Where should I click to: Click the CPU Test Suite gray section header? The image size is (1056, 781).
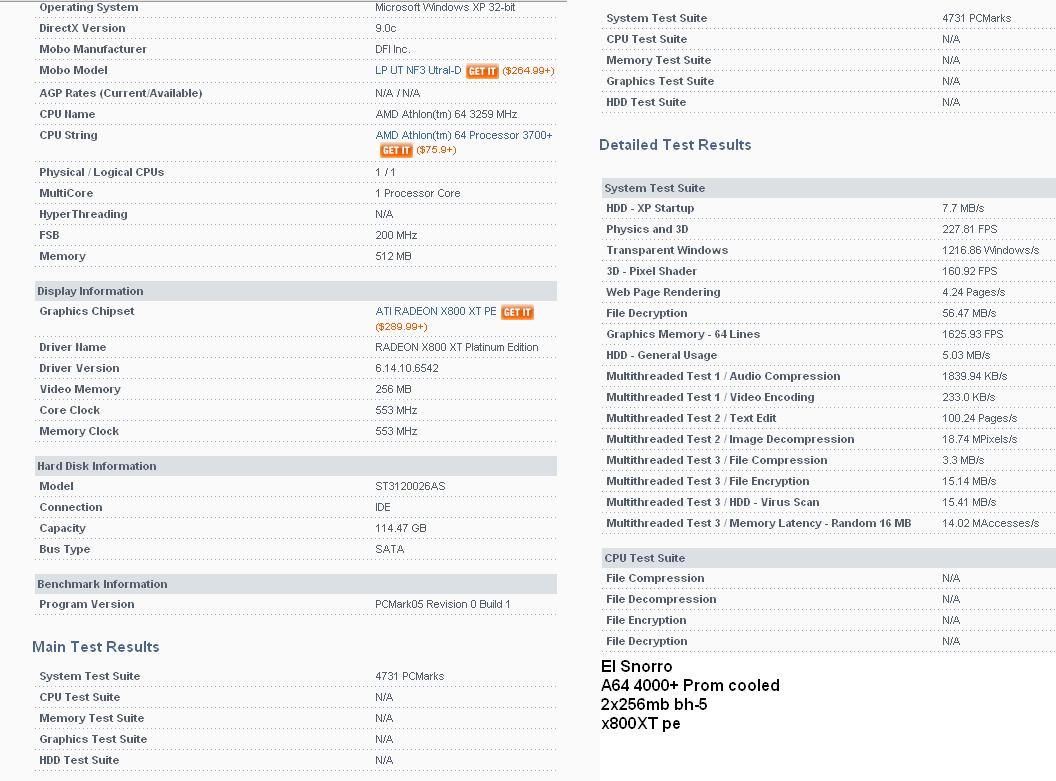tap(828, 557)
